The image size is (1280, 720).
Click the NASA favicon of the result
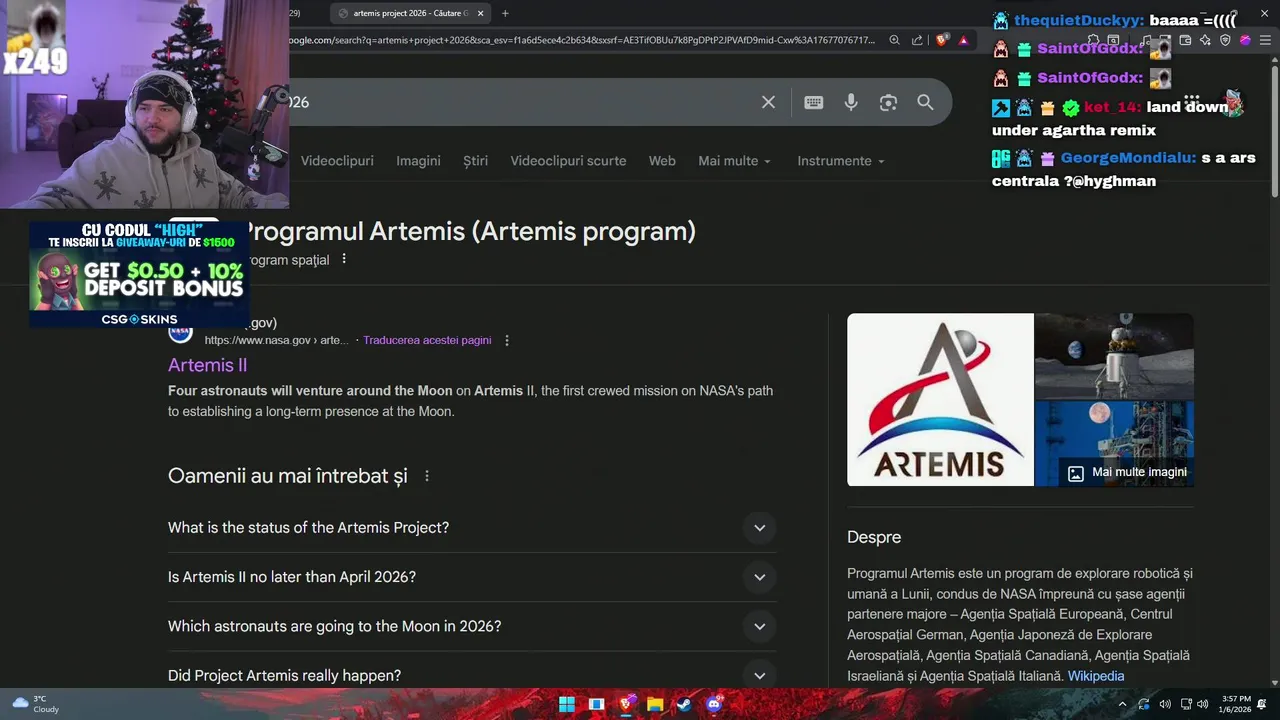coord(181,331)
